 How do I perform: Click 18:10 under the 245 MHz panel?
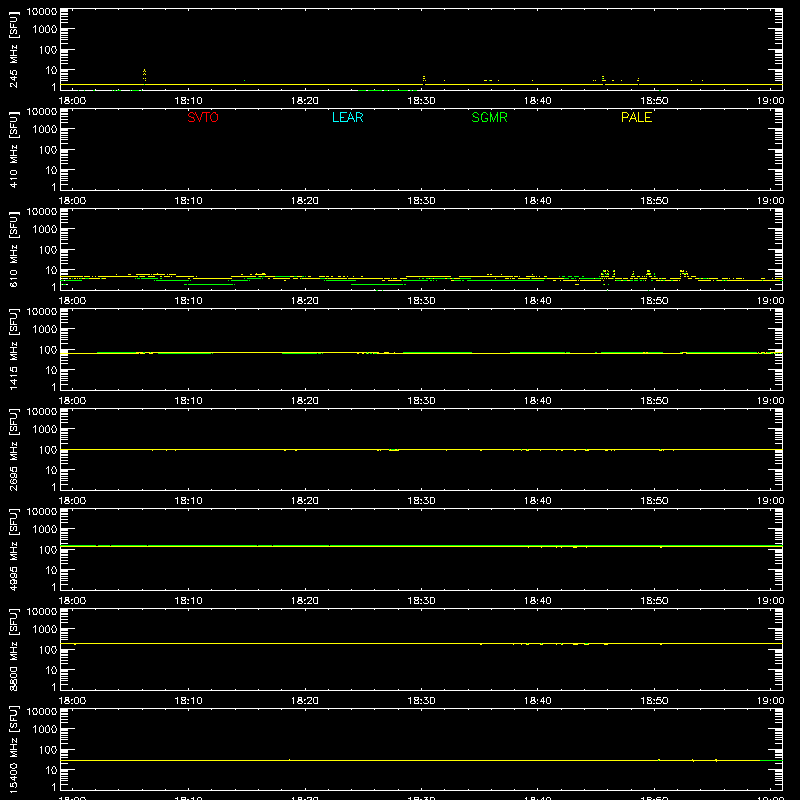tap(188, 101)
